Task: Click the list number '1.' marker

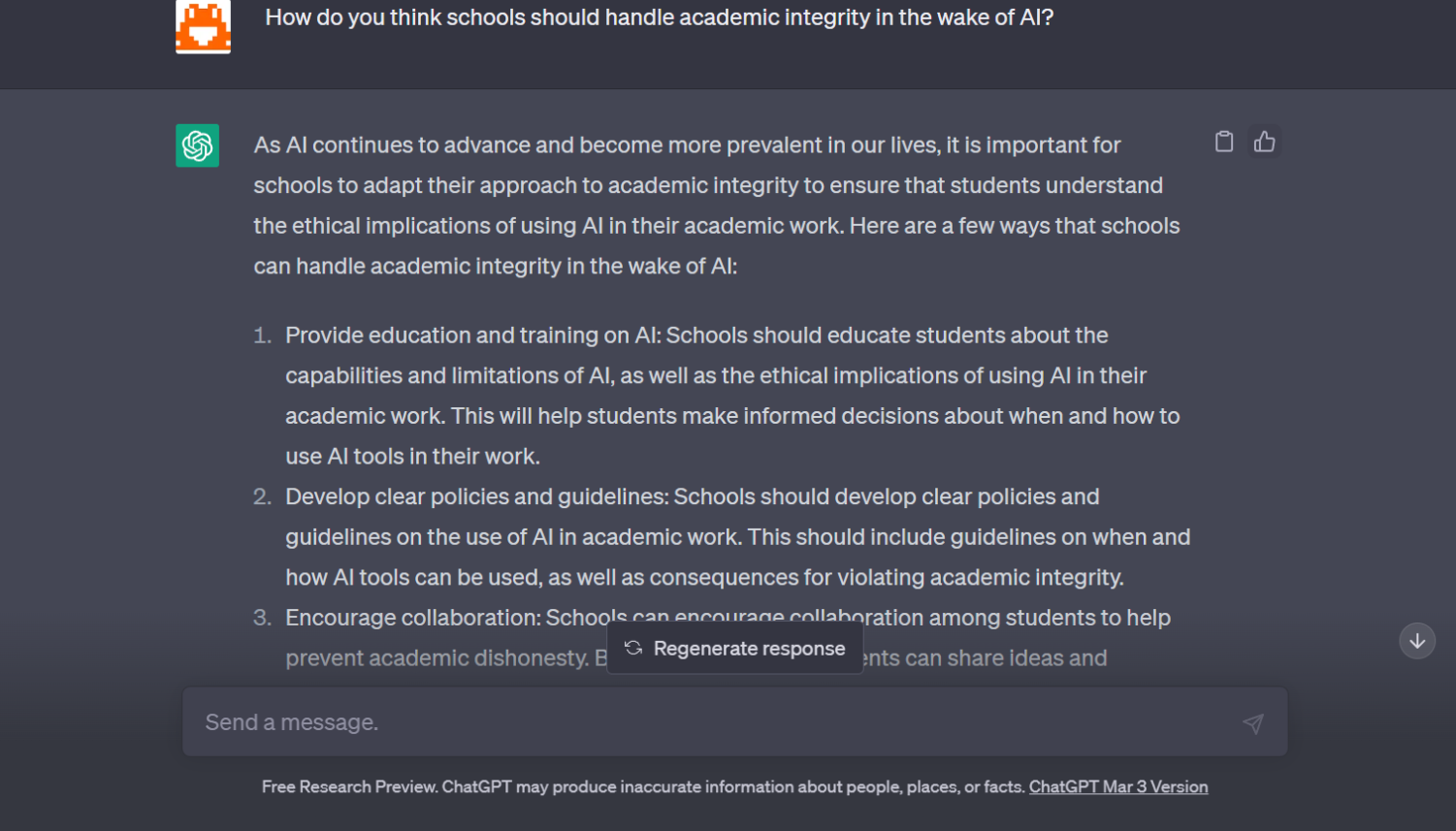Action: pos(262,336)
